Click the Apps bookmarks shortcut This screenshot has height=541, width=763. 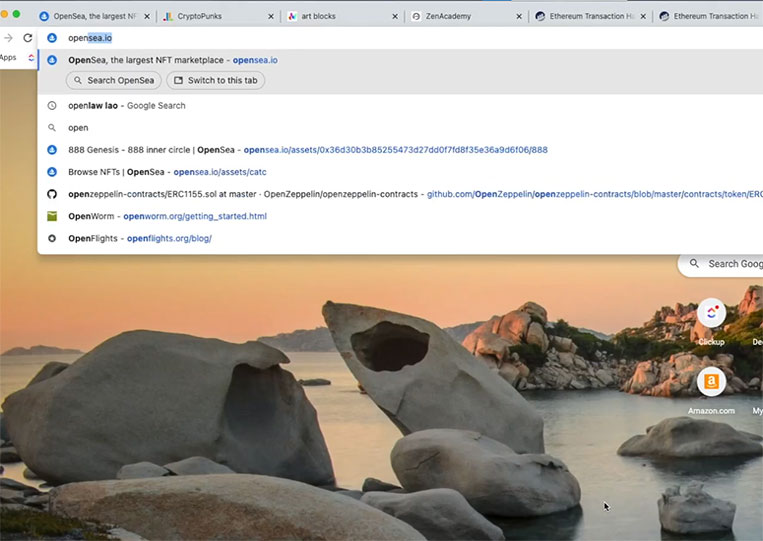[x=8, y=57]
